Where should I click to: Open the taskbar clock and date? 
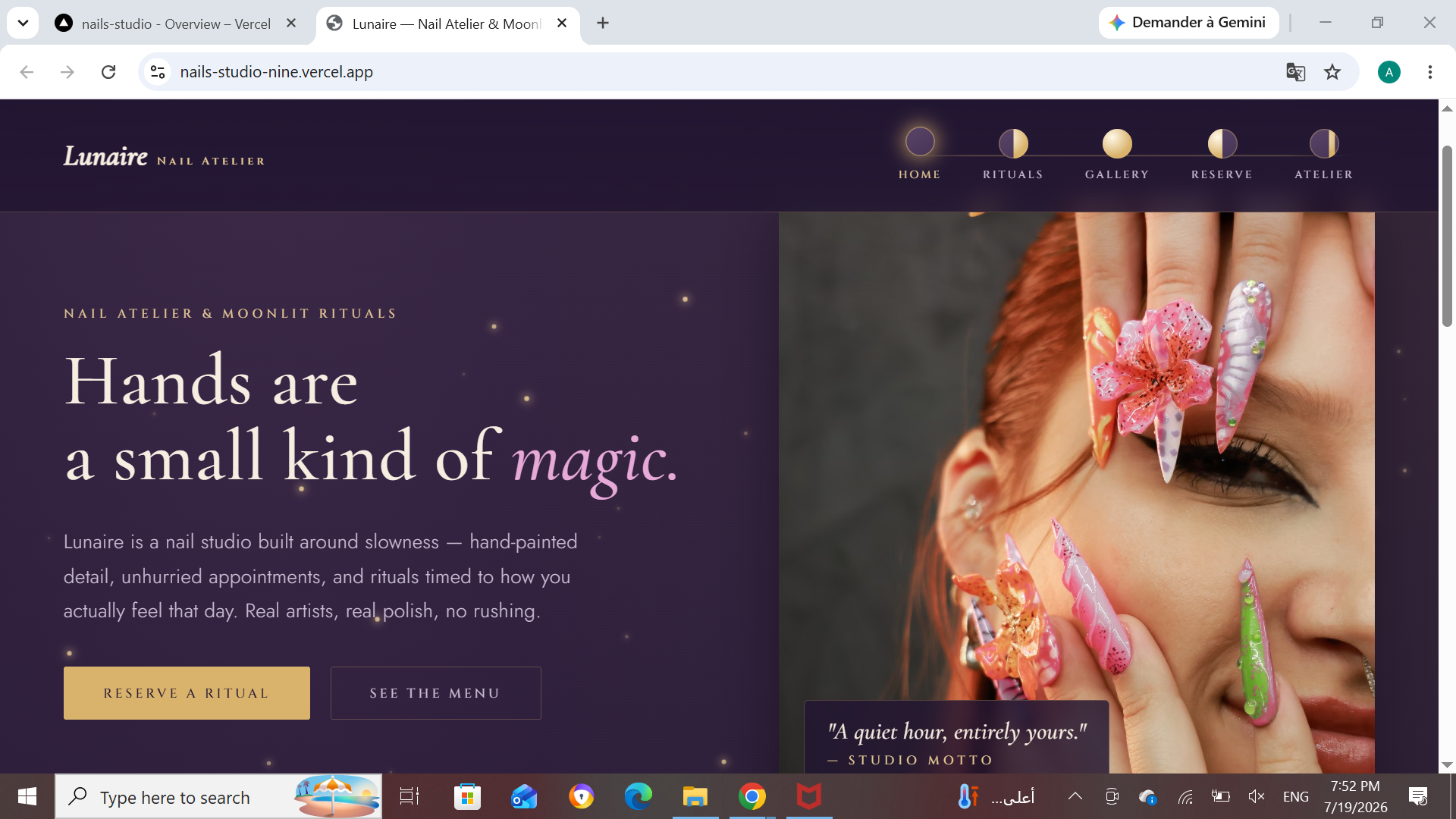click(1355, 796)
